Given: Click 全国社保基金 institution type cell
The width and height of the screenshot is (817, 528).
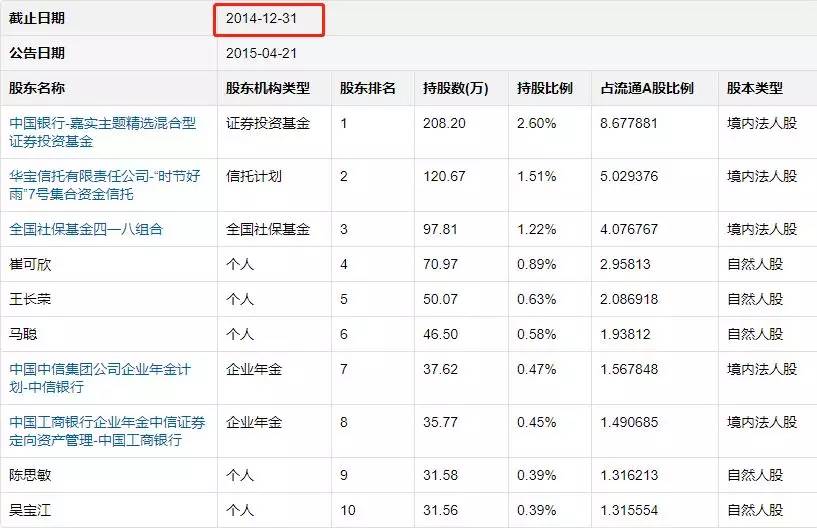Looking at the screenshot, I should pyautogui.click(x=268, y=229).
